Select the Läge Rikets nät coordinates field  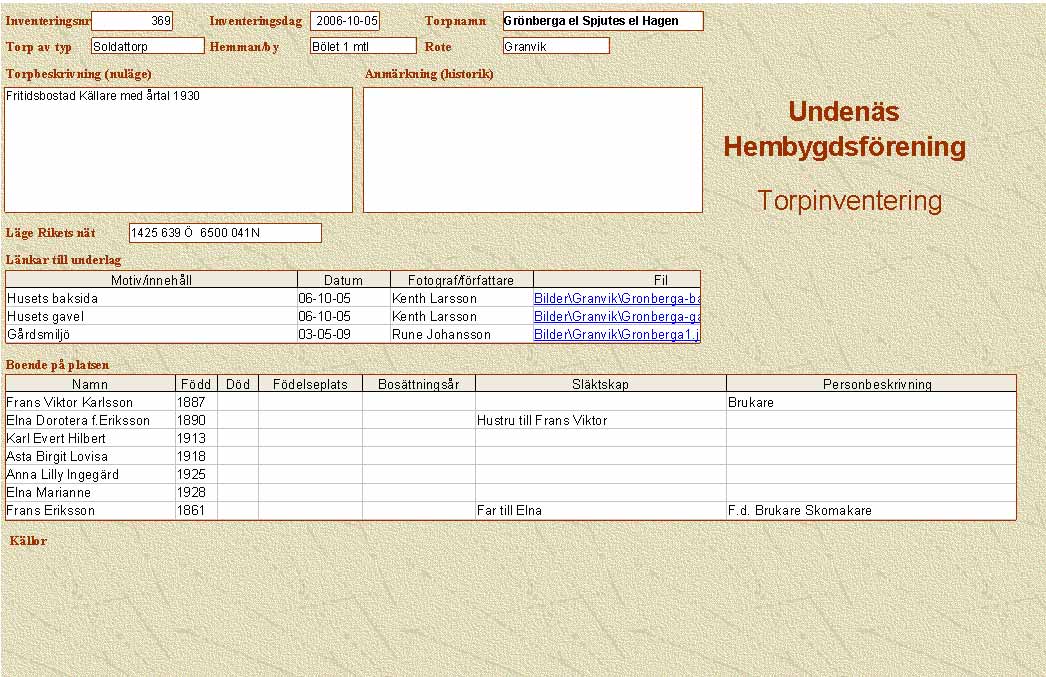pos(225,233)
